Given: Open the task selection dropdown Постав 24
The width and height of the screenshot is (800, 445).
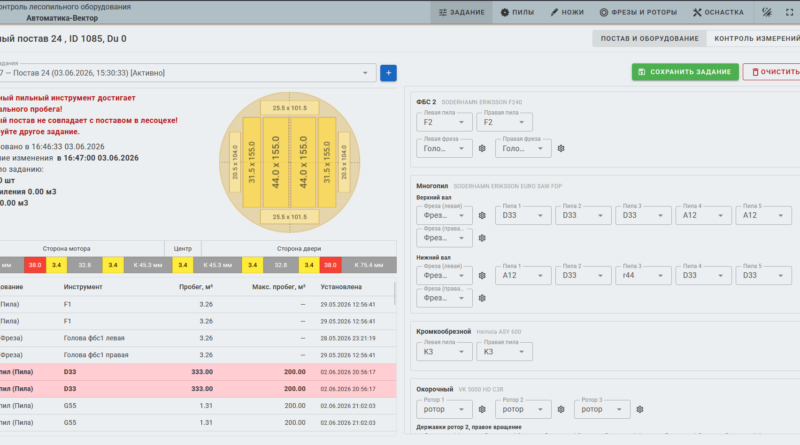Looking at the screenshot, I should coord(186,73).
